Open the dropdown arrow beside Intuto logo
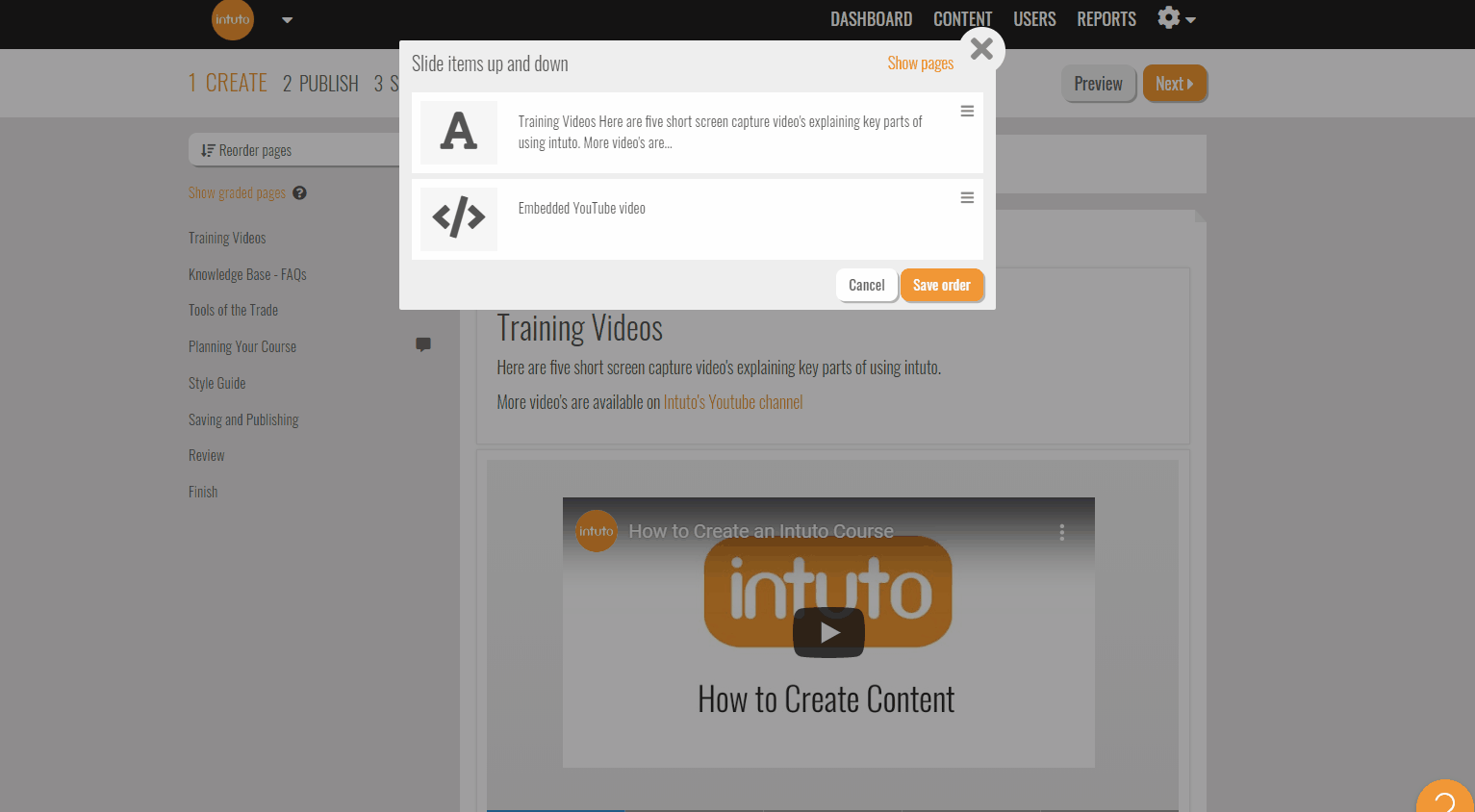Viewport: 1475px width, 812px height. (287, 19)
